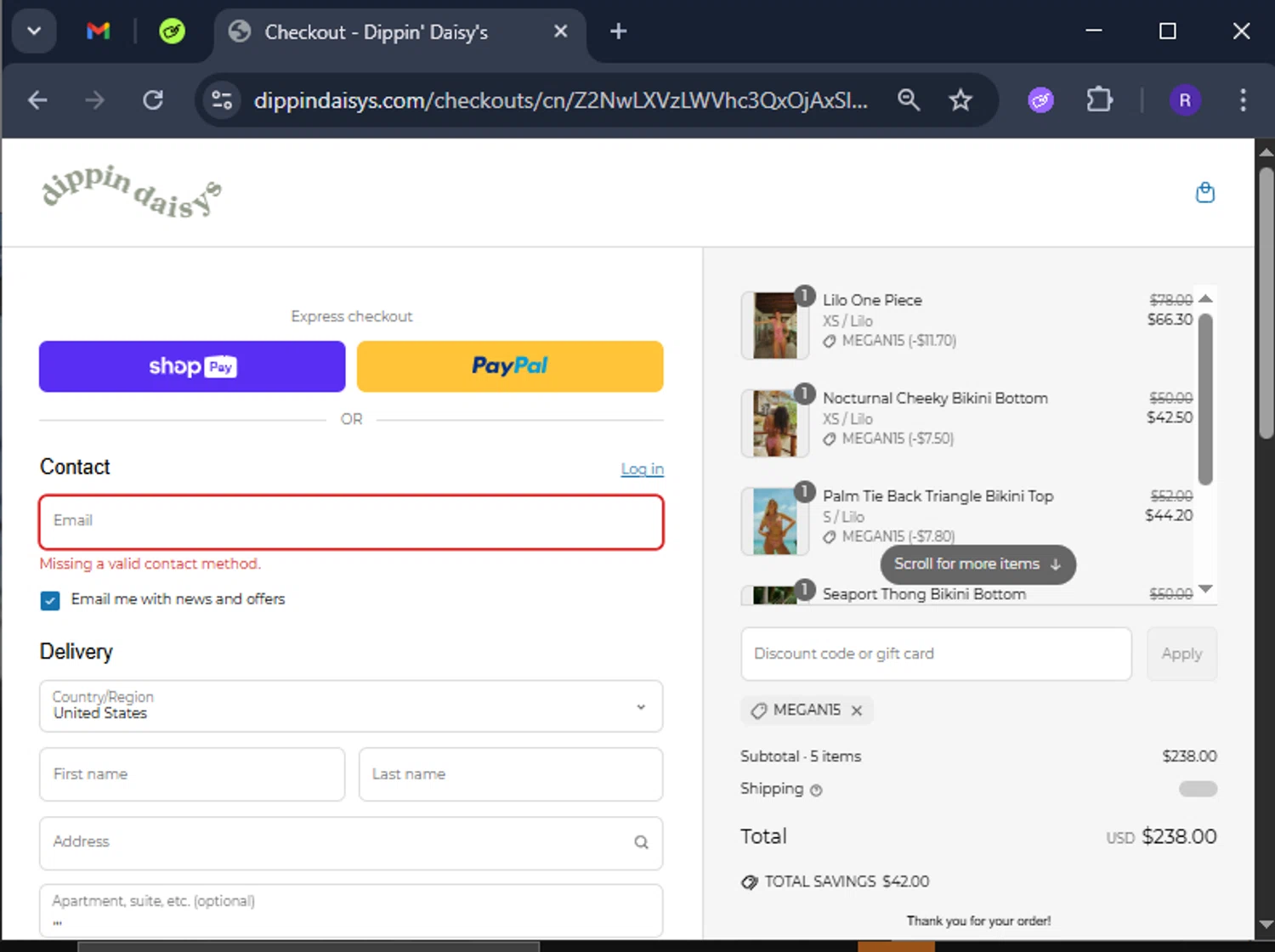Click the Seaport Thong Bikini Bottom item name
The height and width of the screenshot is (952, 1275).
click(x=924, y=594)
